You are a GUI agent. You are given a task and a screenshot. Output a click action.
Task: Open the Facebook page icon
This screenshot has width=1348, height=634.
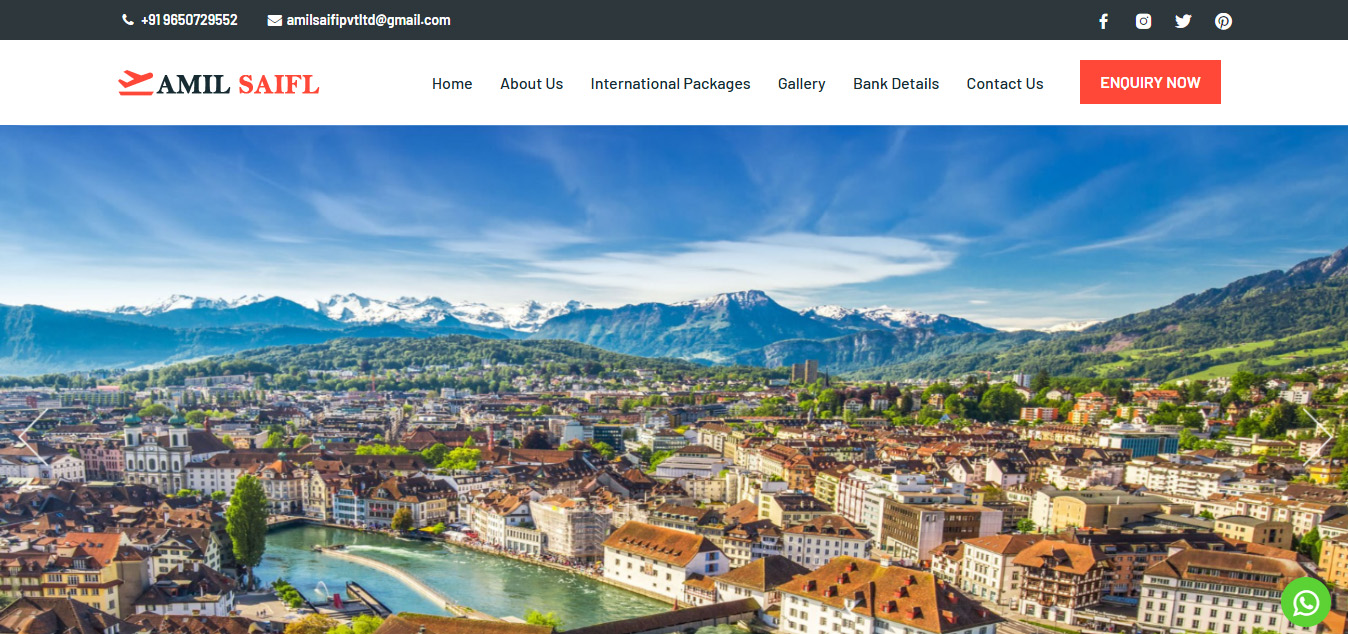[x=1103, y=21]
